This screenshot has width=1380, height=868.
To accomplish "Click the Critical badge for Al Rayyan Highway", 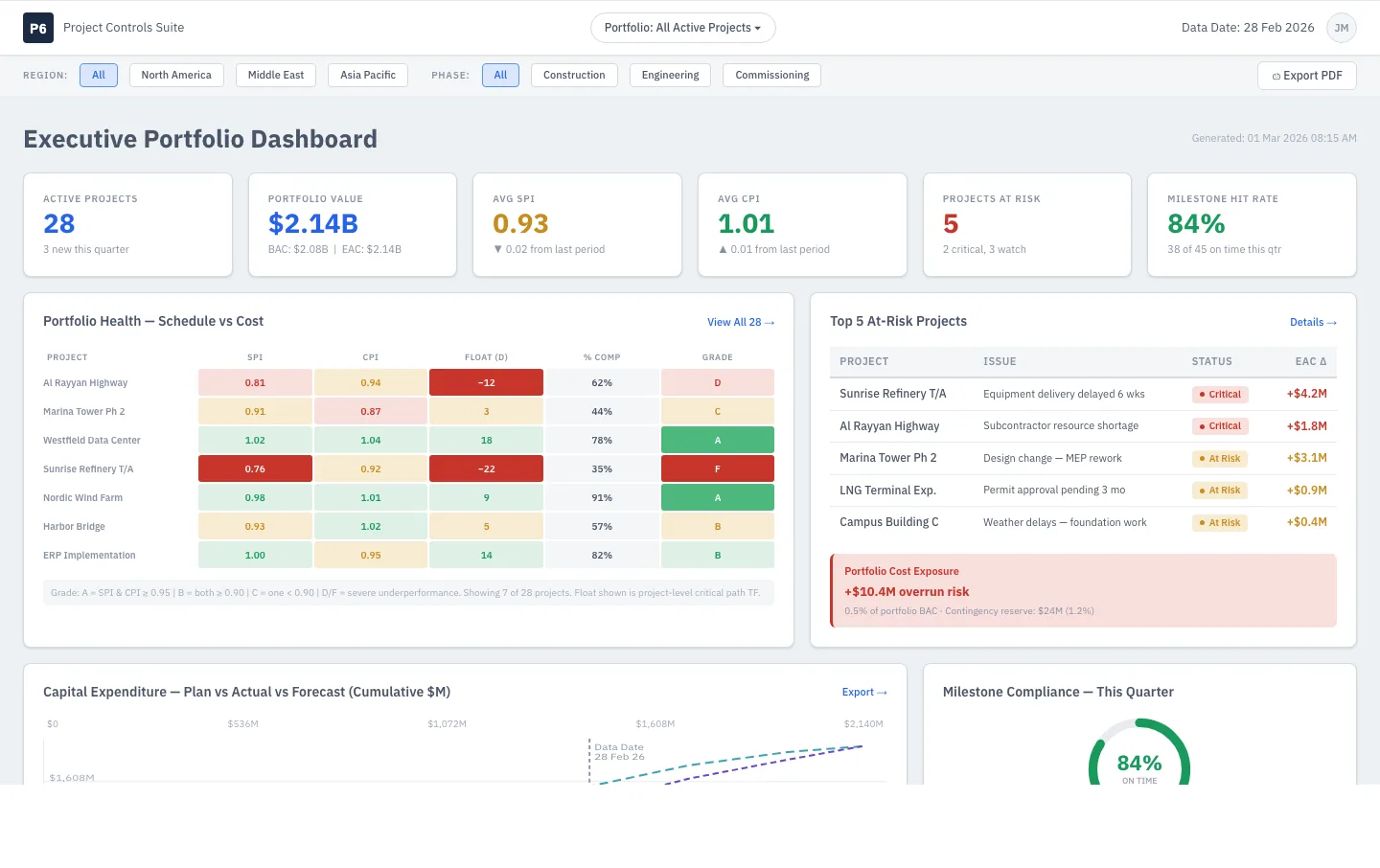I will point(1220,426).
